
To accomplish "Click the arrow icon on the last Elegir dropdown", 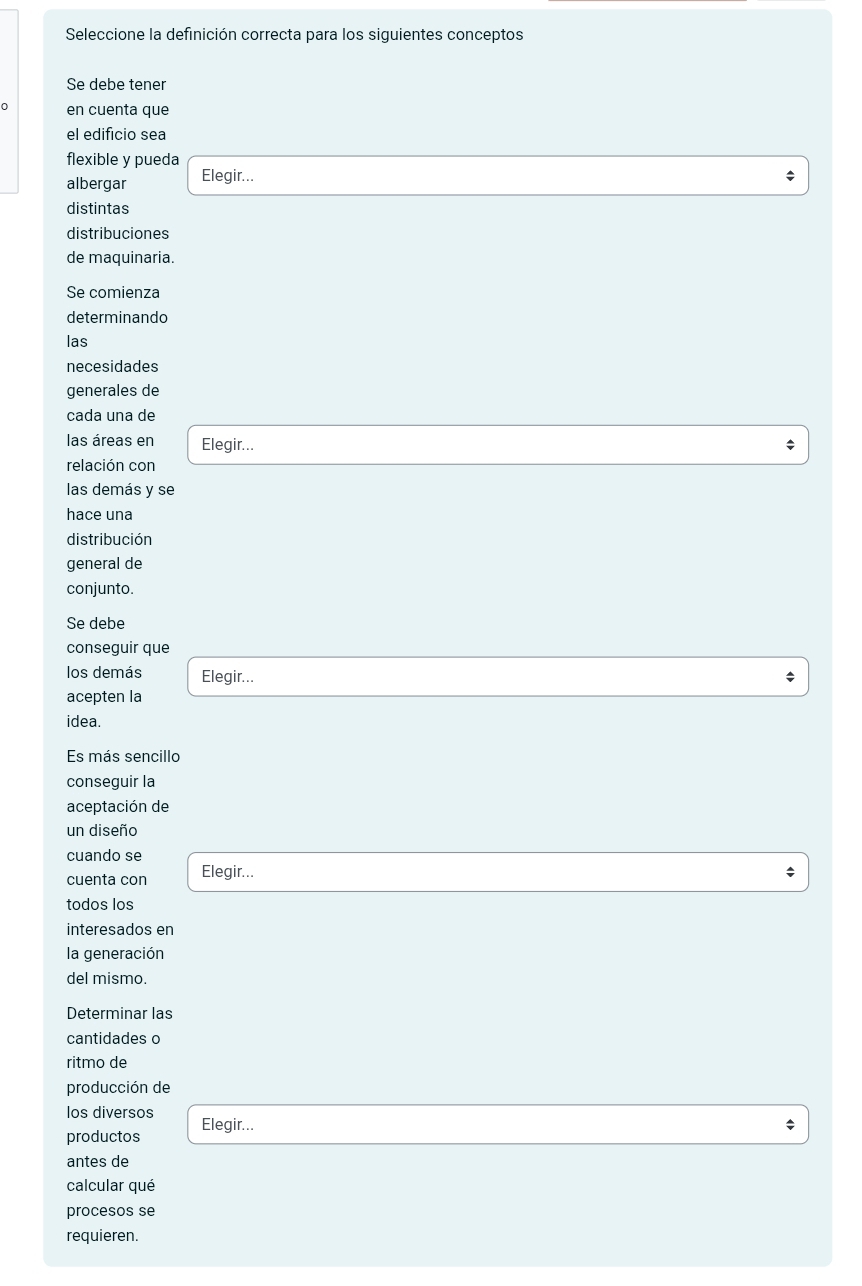I will (790, 1125).
